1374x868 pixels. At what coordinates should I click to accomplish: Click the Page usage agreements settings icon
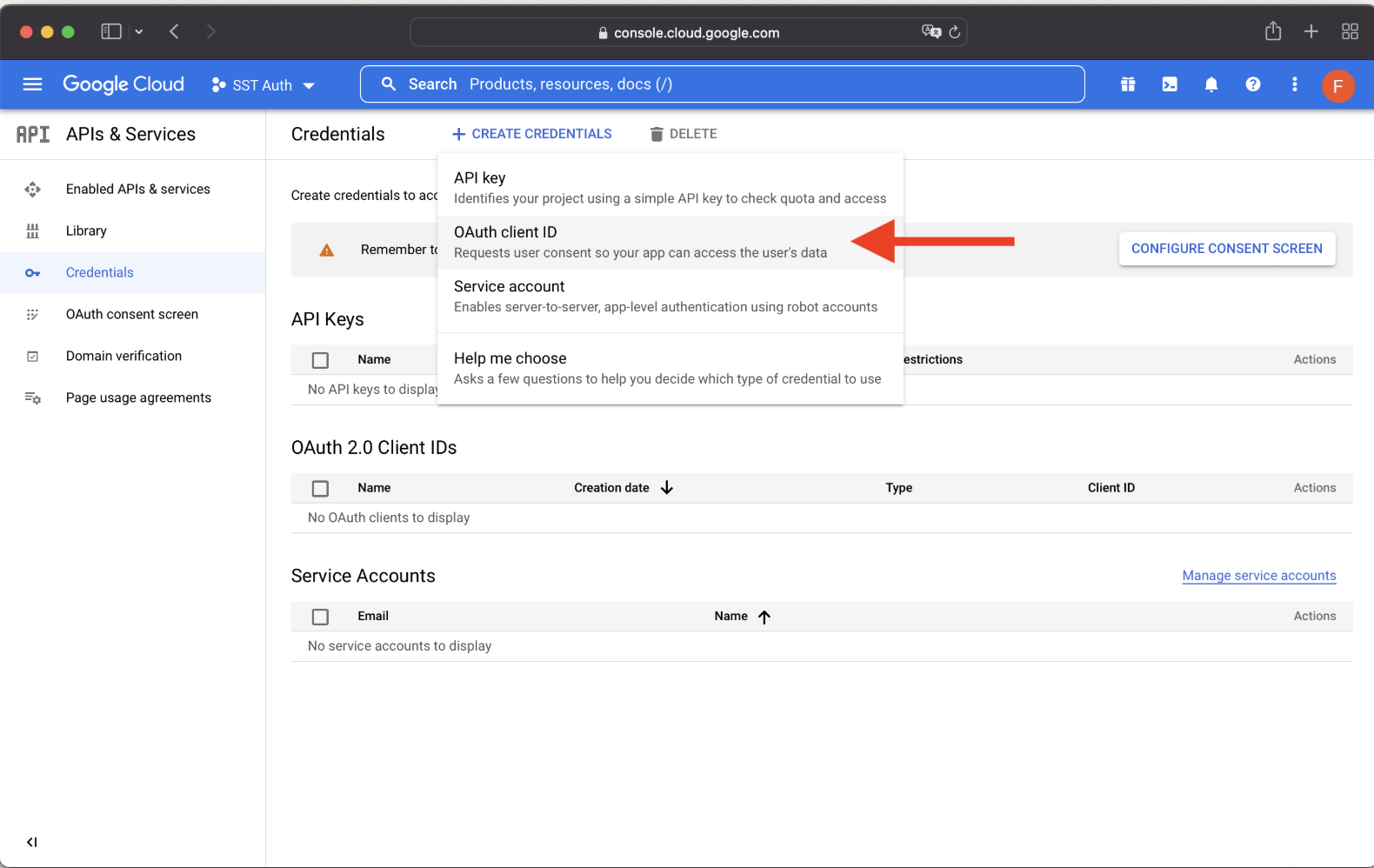[x=32, y=398]
